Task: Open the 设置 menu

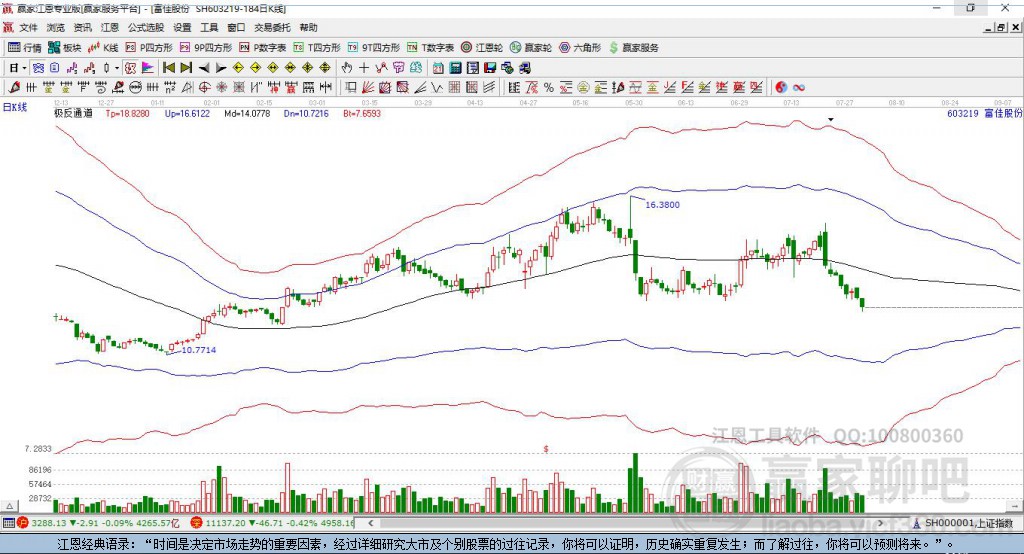Action: point(182,27)
